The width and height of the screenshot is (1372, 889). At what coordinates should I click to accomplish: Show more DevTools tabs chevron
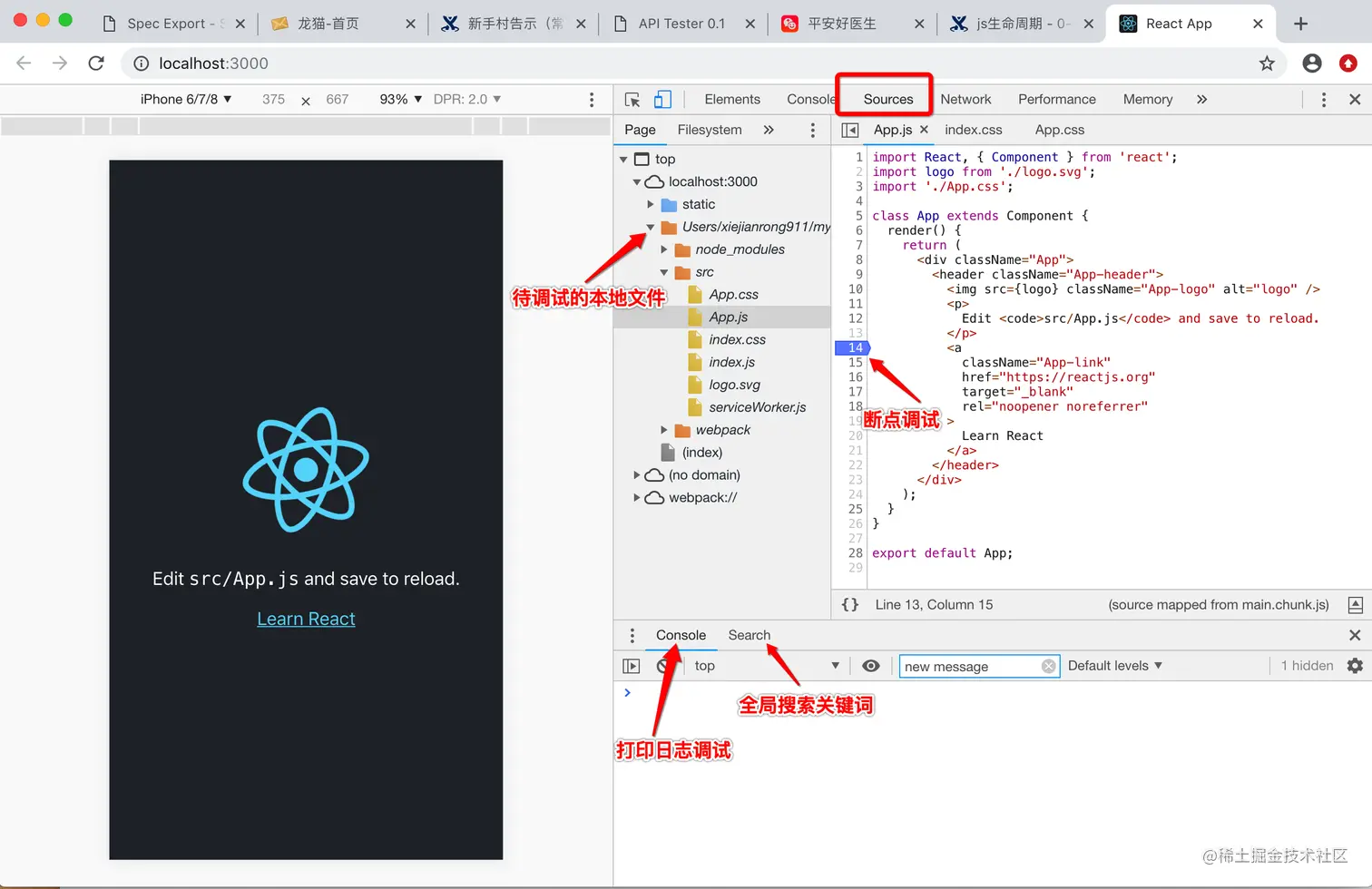pyautogui.click(x=1201, y=99)
